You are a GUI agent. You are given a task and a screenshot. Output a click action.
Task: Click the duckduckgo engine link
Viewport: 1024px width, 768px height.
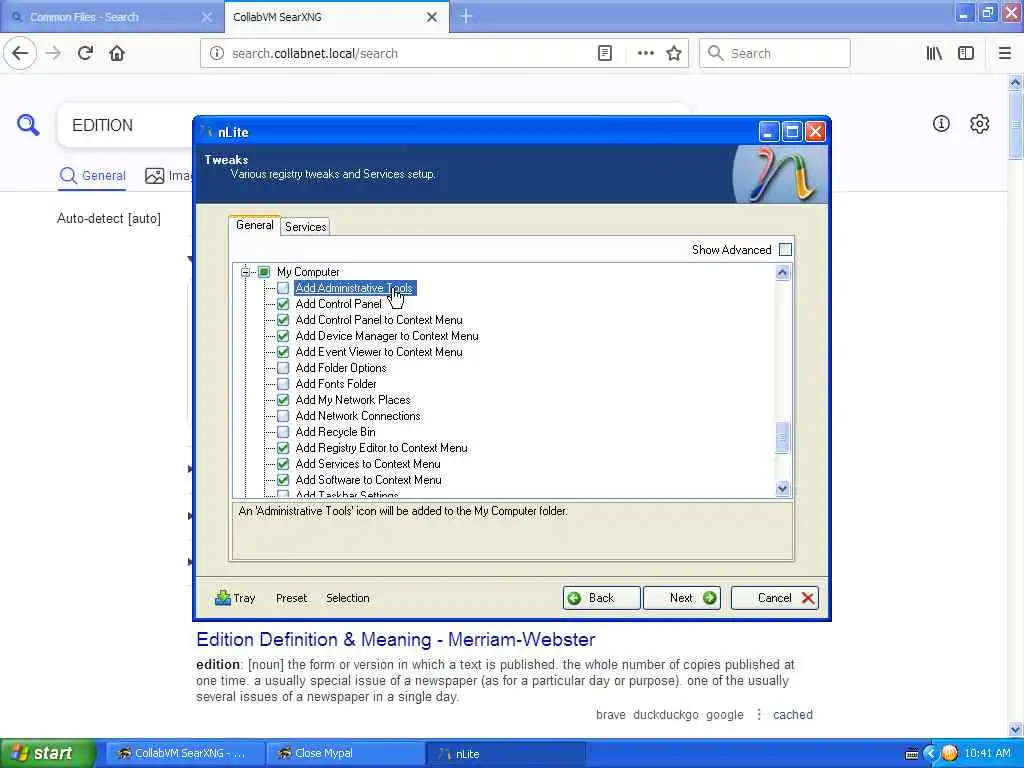point(666,714)
